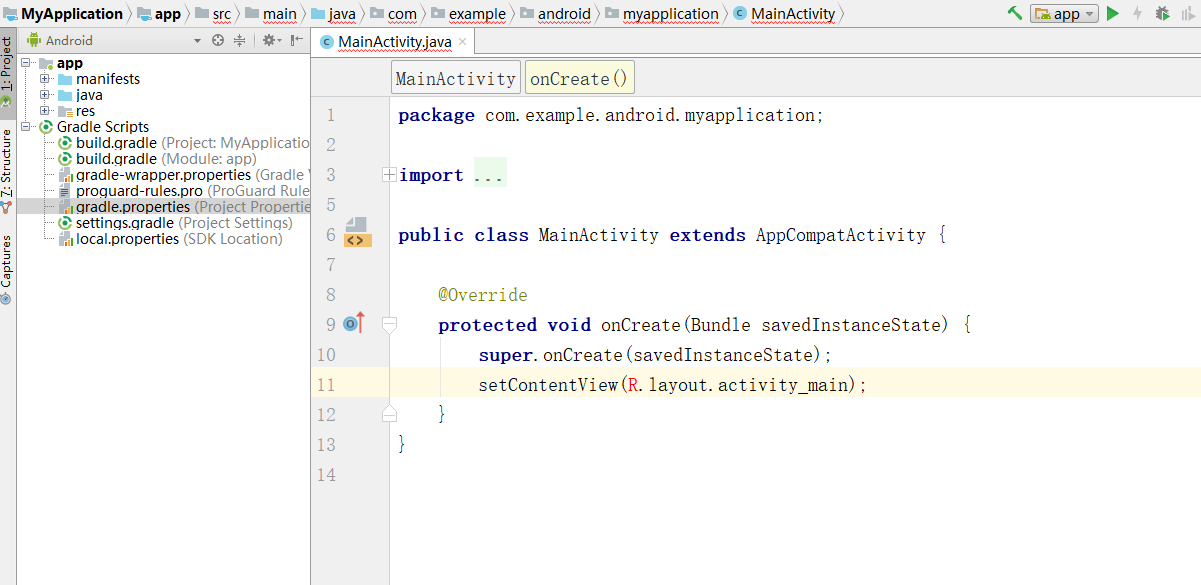The image size is (1201, 585).
Task: Click the onCreate() method breadcrumb
Action: [579, 78]
